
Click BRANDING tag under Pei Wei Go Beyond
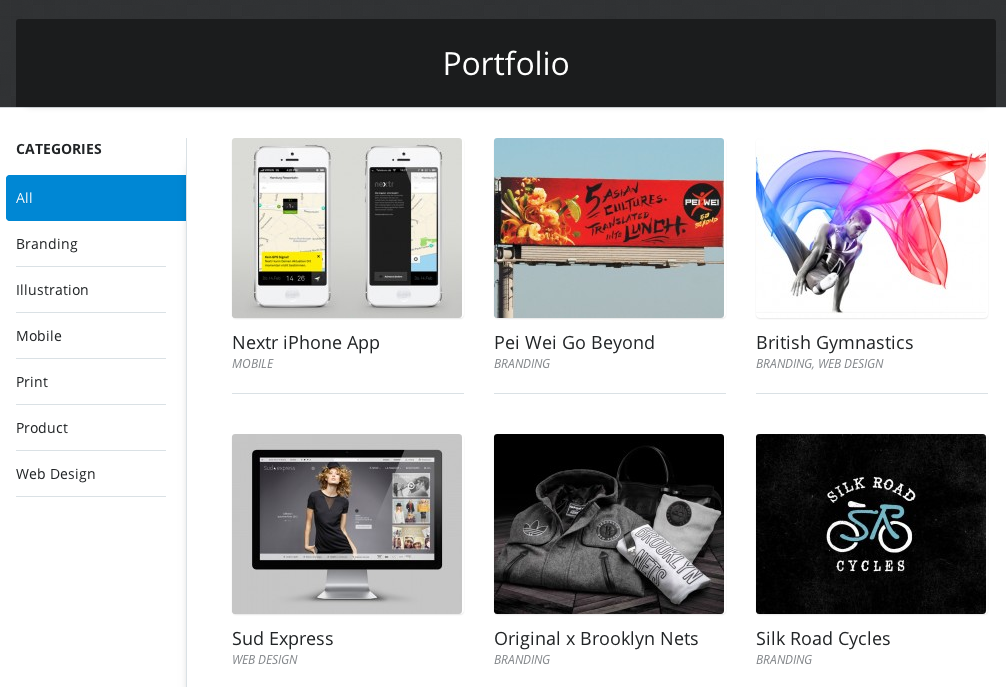(522, 364)
